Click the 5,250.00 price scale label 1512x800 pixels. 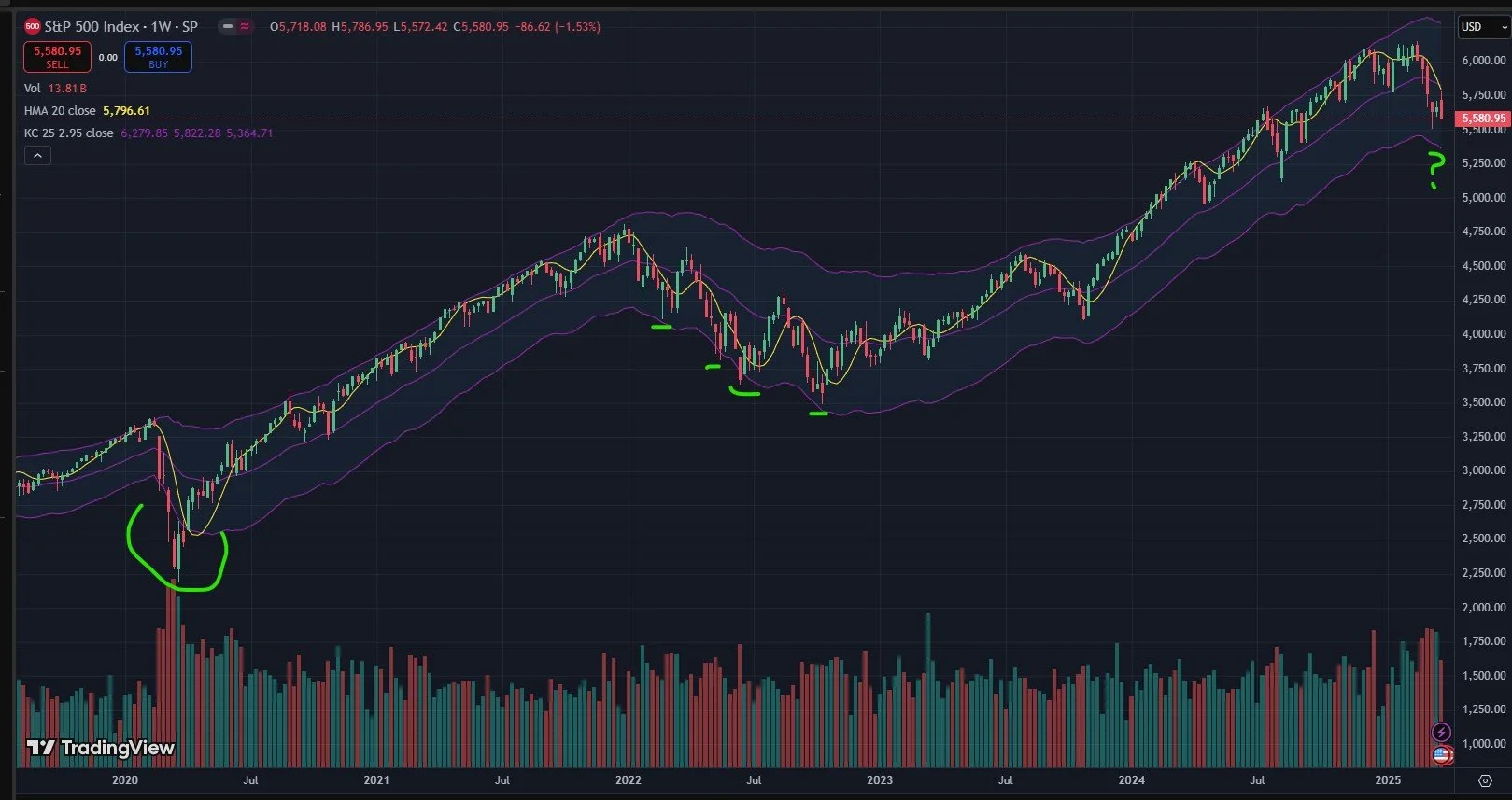tap(1484, 163)
